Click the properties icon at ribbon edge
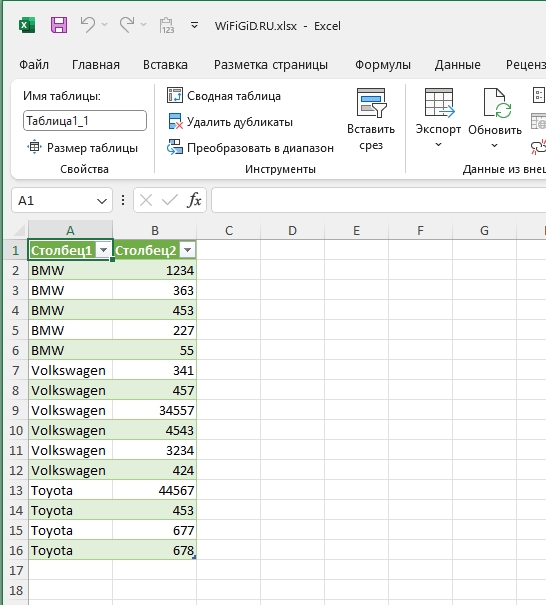This screenshot has width=546, height=605. point(539,95)
